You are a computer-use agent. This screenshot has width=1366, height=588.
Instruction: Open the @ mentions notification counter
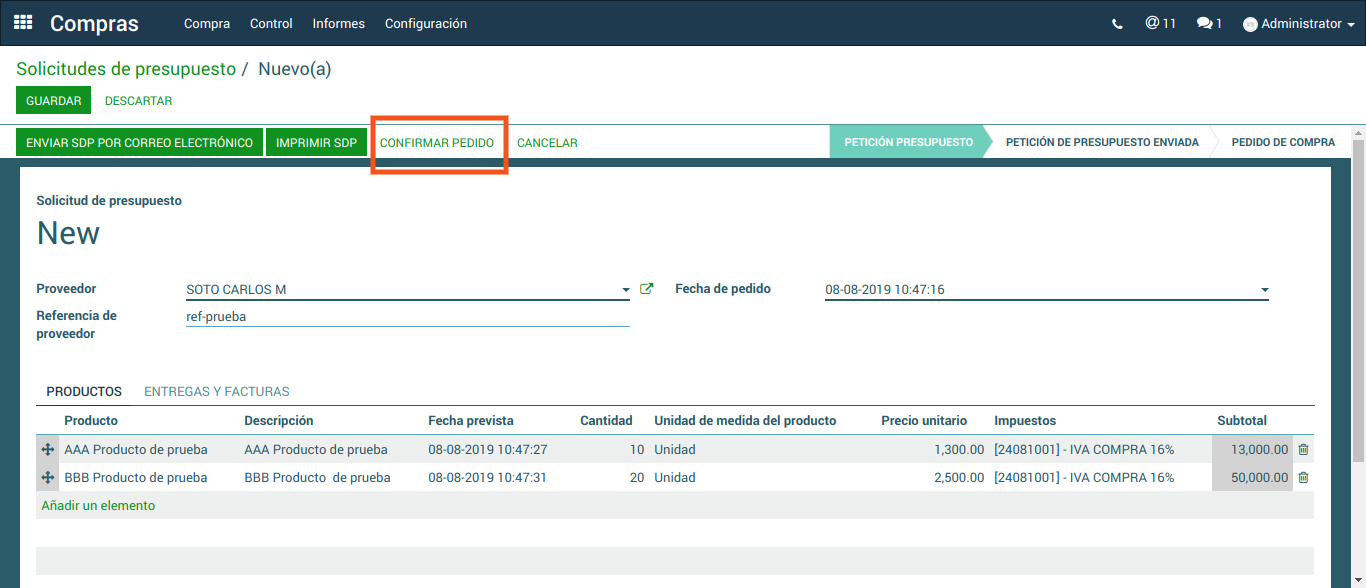pyautogui.click(x=1160, y=23)
